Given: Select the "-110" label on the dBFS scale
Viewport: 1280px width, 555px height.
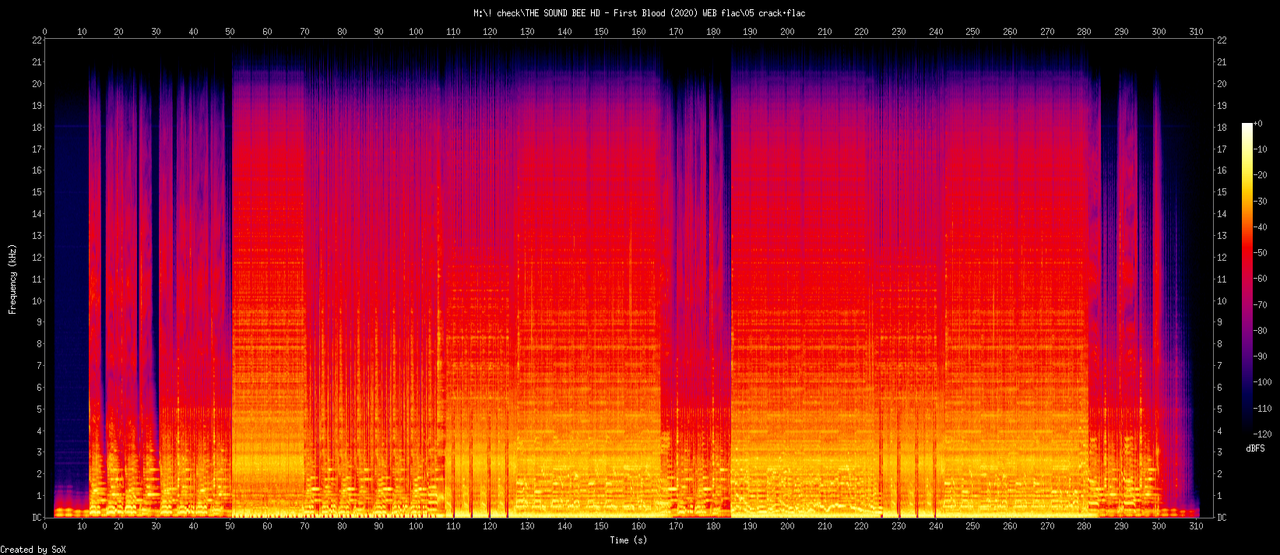Looking at the screenshot, I should point(1264,410).
